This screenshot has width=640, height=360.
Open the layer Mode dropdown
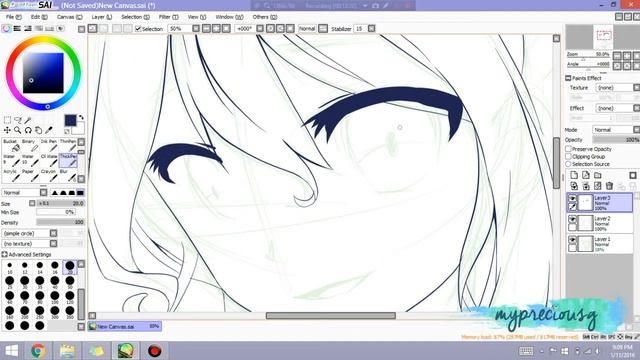pos(616,130)
